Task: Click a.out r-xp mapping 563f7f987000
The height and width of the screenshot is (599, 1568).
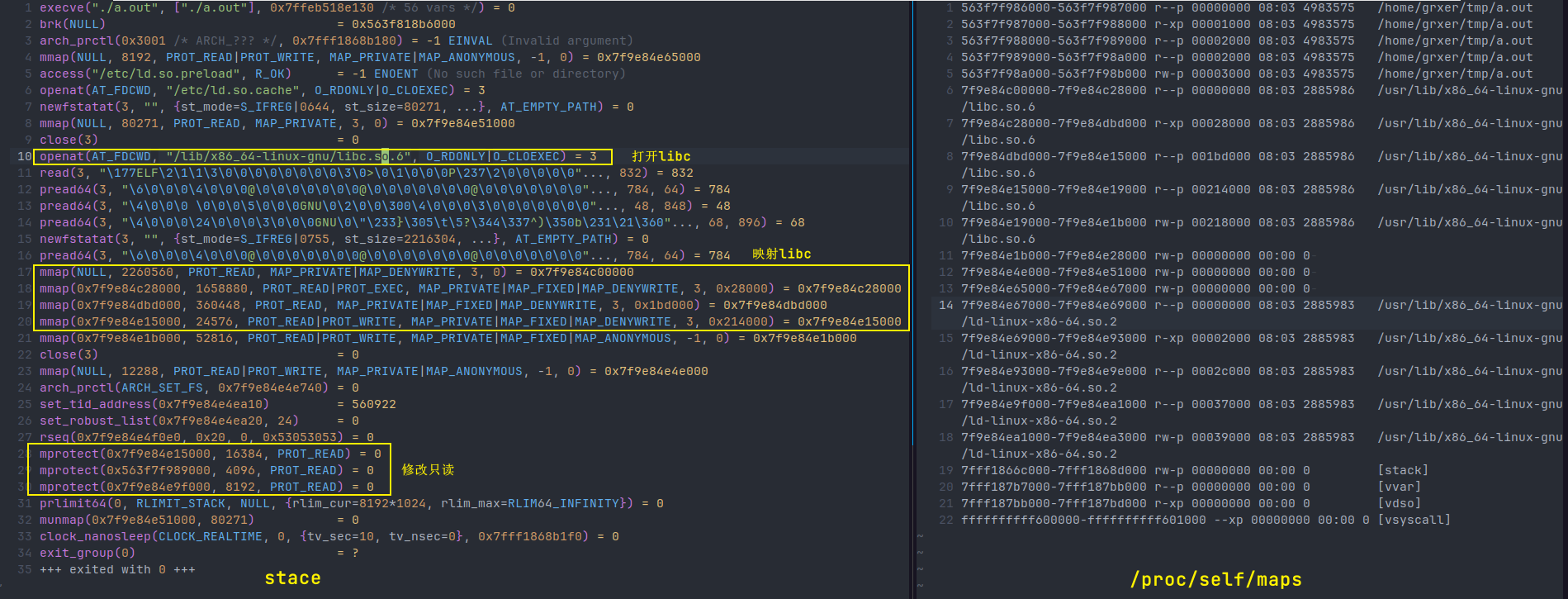Action: tap(1247, 24)
